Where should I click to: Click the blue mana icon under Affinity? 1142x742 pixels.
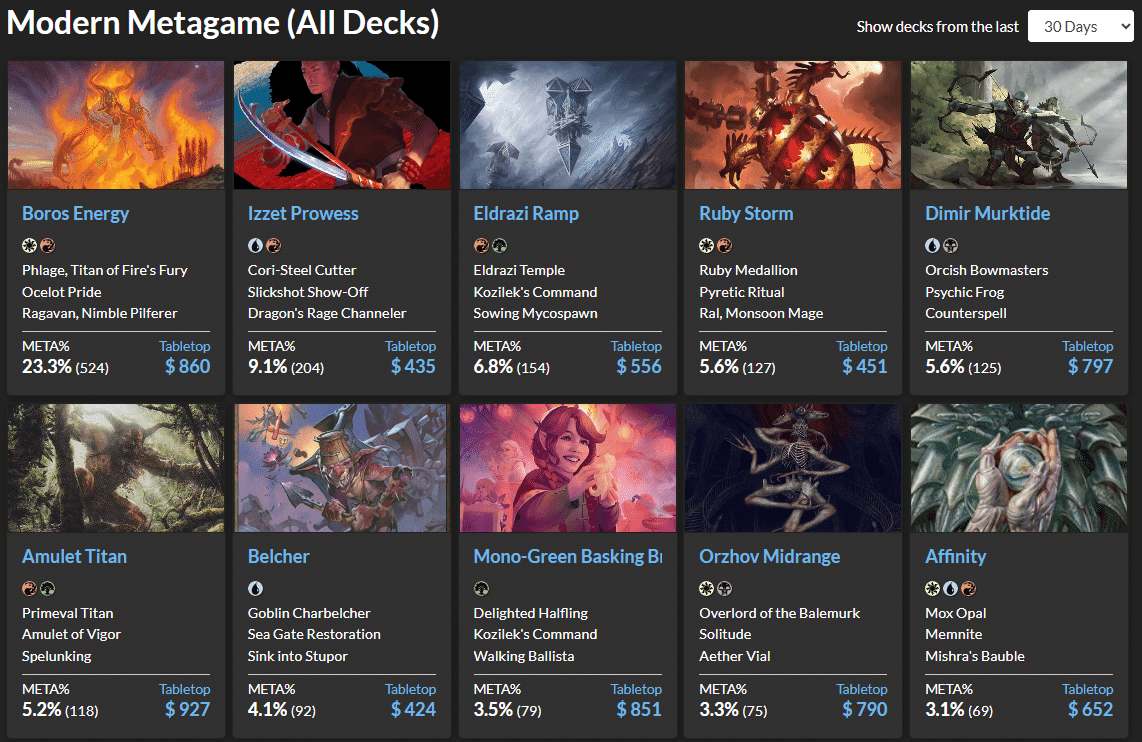(x=950, y=588)
